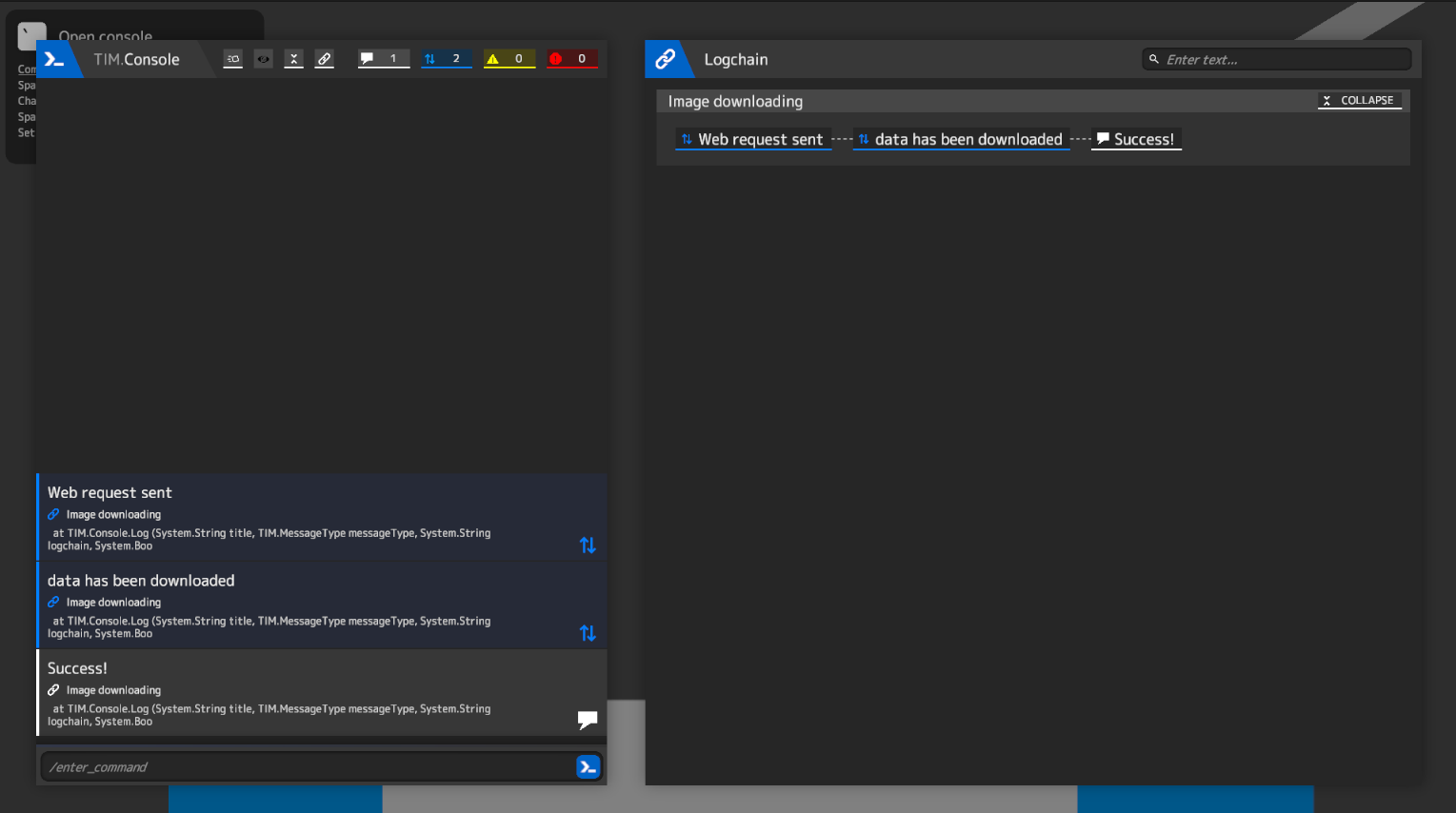Toggle the eye visibility button
The height and width of the screenshot is (813, 1456).
click(264, 59)
